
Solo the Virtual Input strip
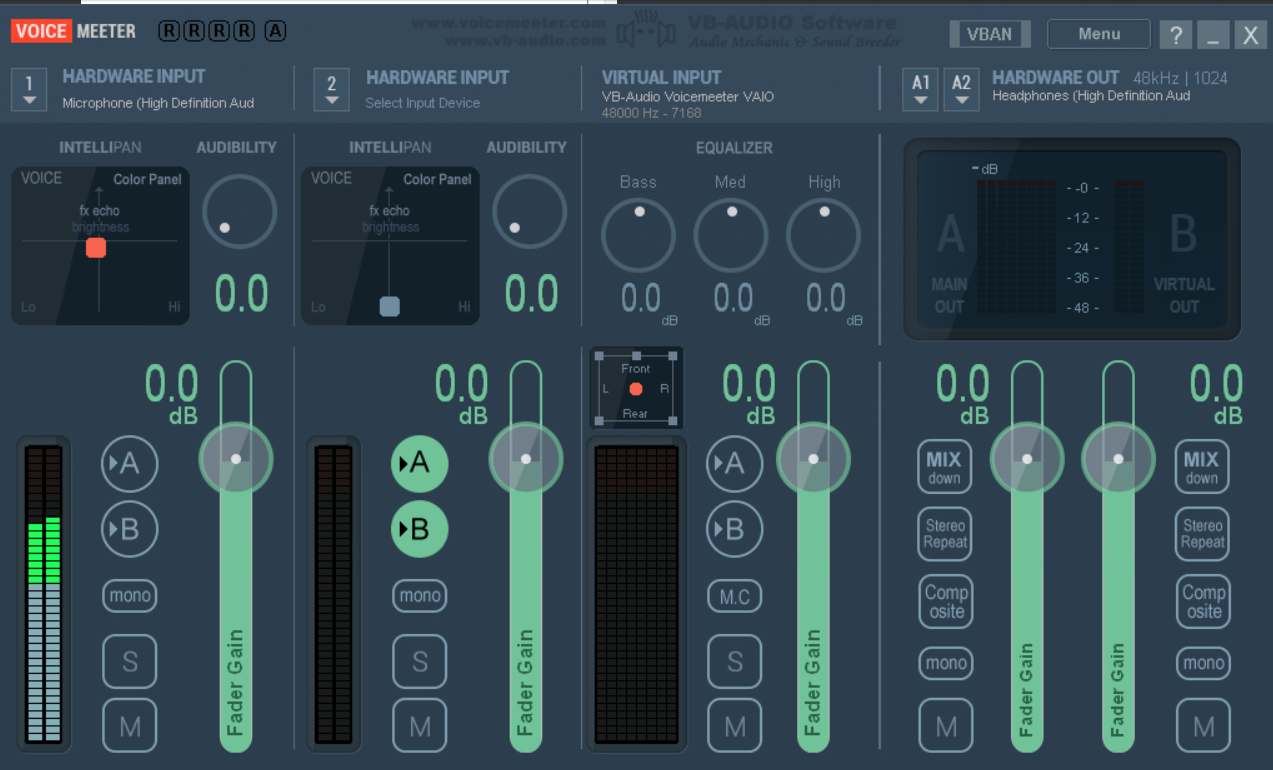click(x=735, y=661)
